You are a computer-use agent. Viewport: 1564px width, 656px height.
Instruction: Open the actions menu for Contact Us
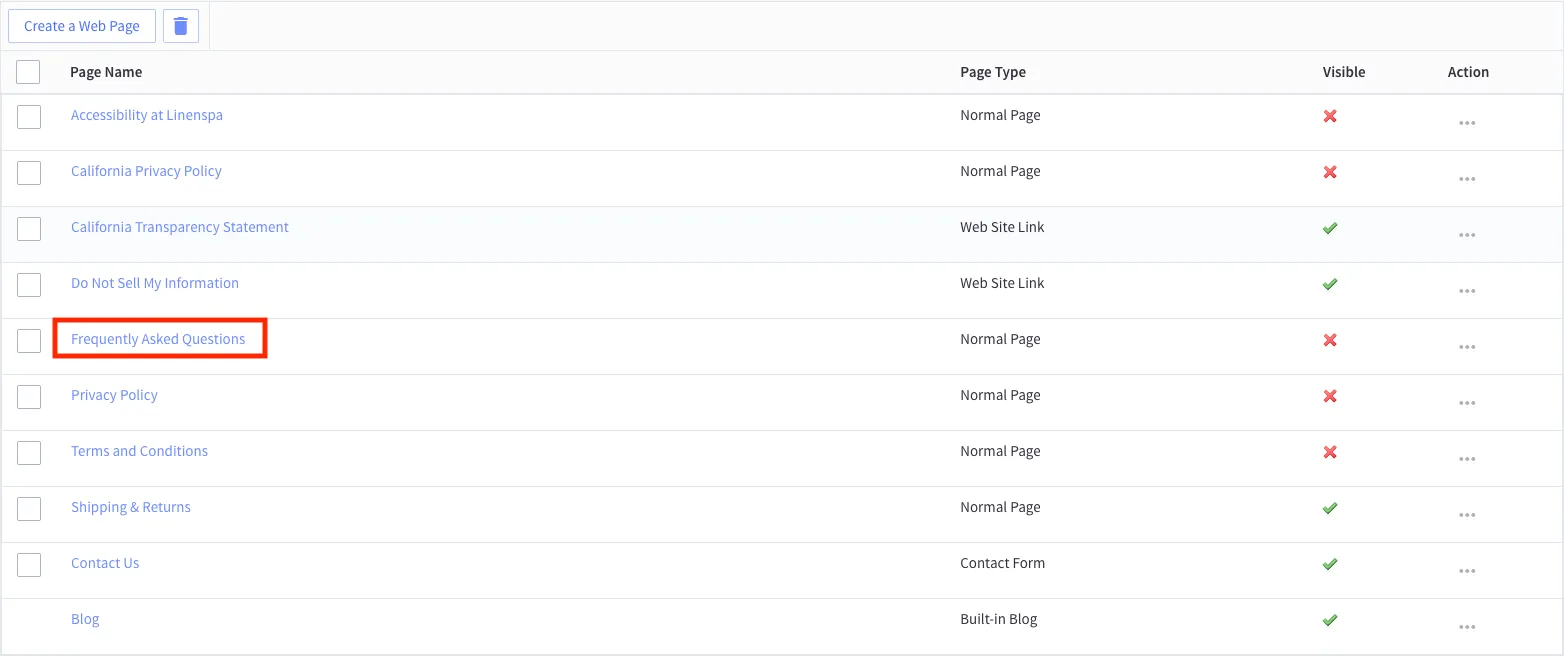pyautogui.click(x=1467, y=570)
